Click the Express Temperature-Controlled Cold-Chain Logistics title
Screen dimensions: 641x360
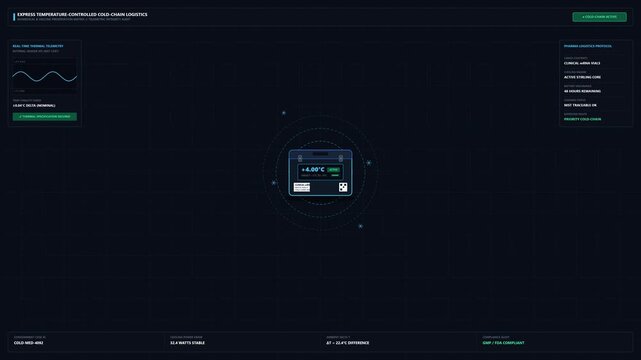click(x=82, y=14)
